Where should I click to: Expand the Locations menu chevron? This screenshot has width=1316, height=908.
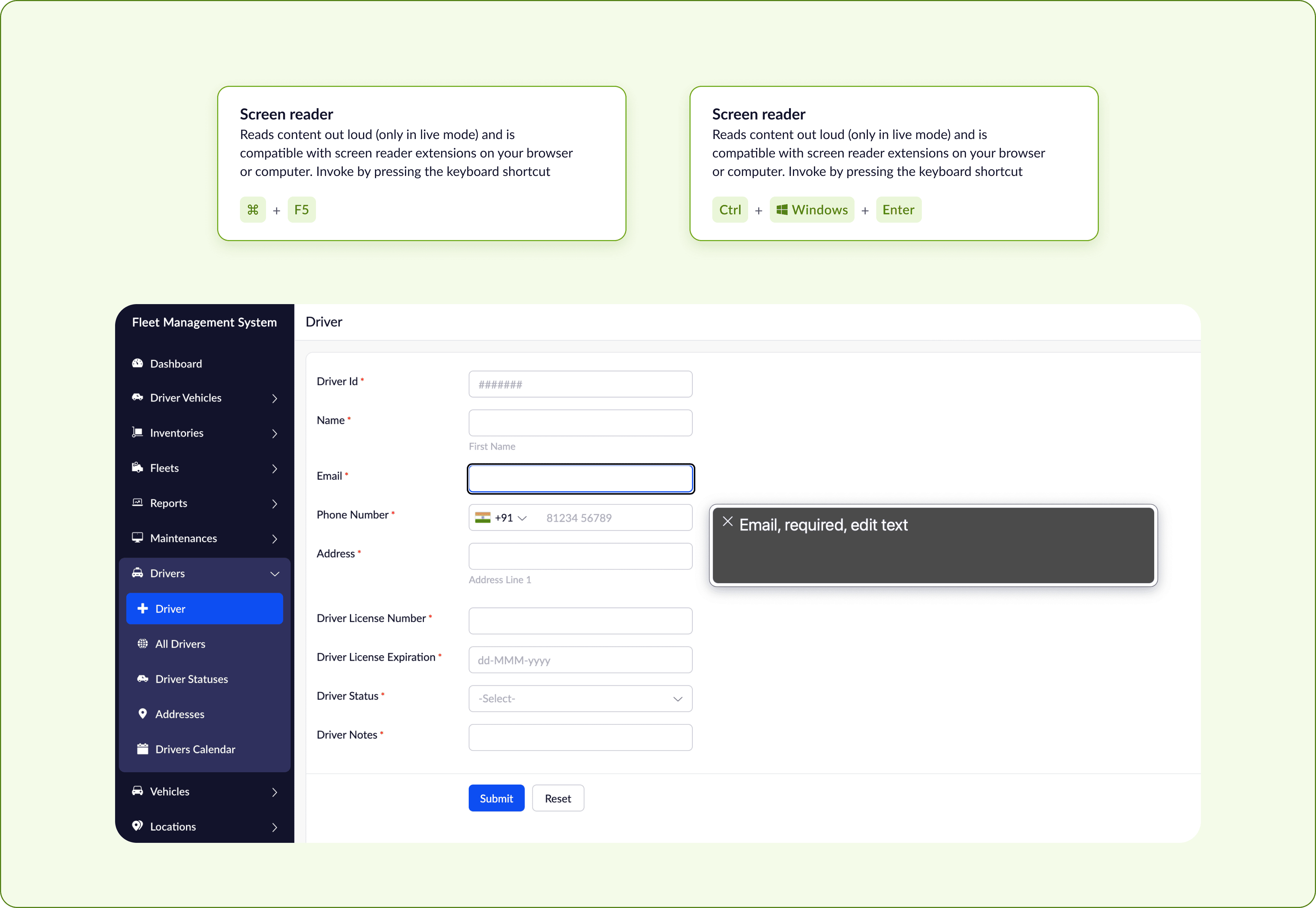[275, 827]
